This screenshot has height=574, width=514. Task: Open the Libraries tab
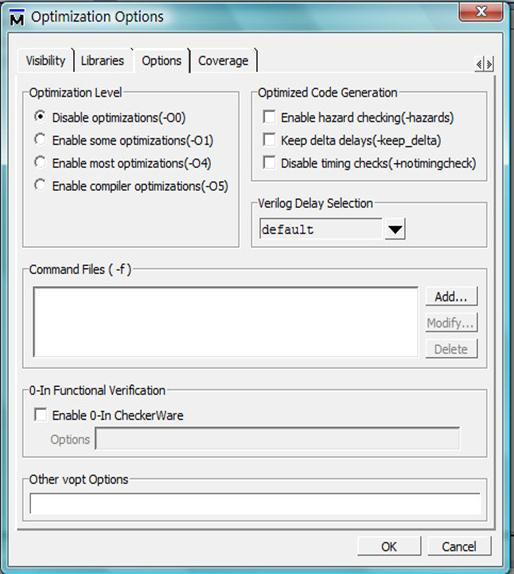(x=103, y=60)
